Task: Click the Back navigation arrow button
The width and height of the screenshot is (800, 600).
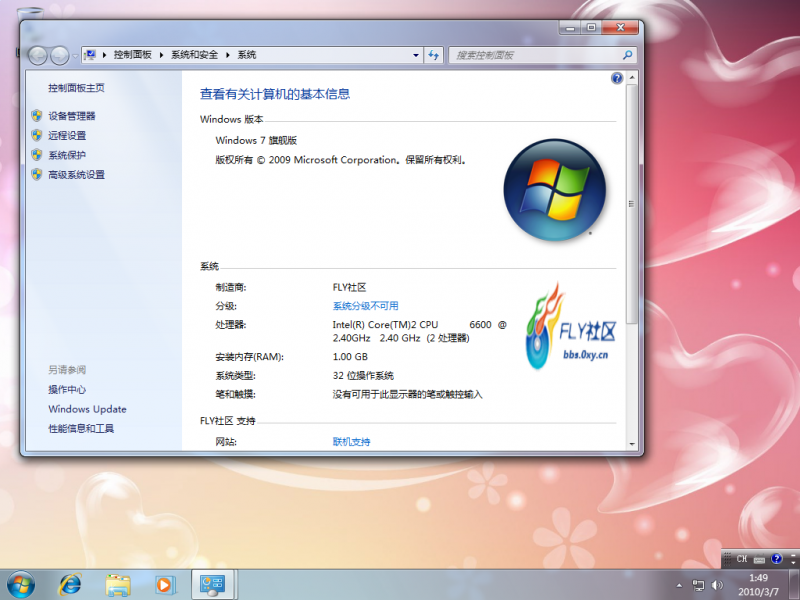Action: 37,55
